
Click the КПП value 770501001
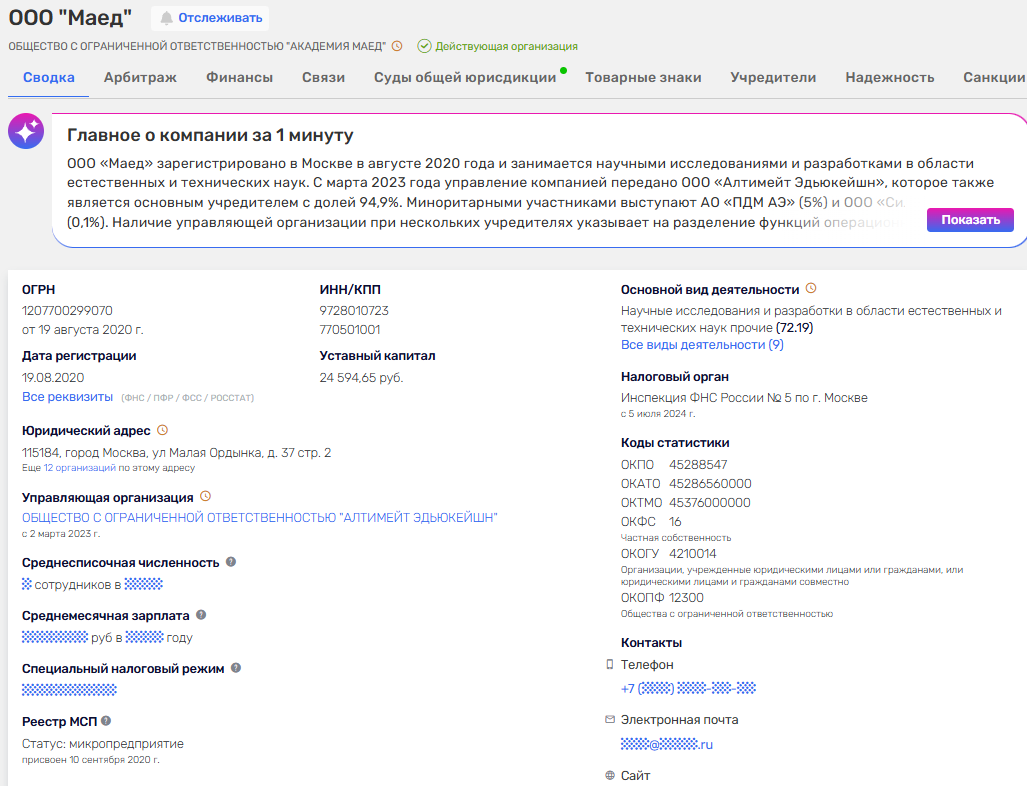point(350,329)
